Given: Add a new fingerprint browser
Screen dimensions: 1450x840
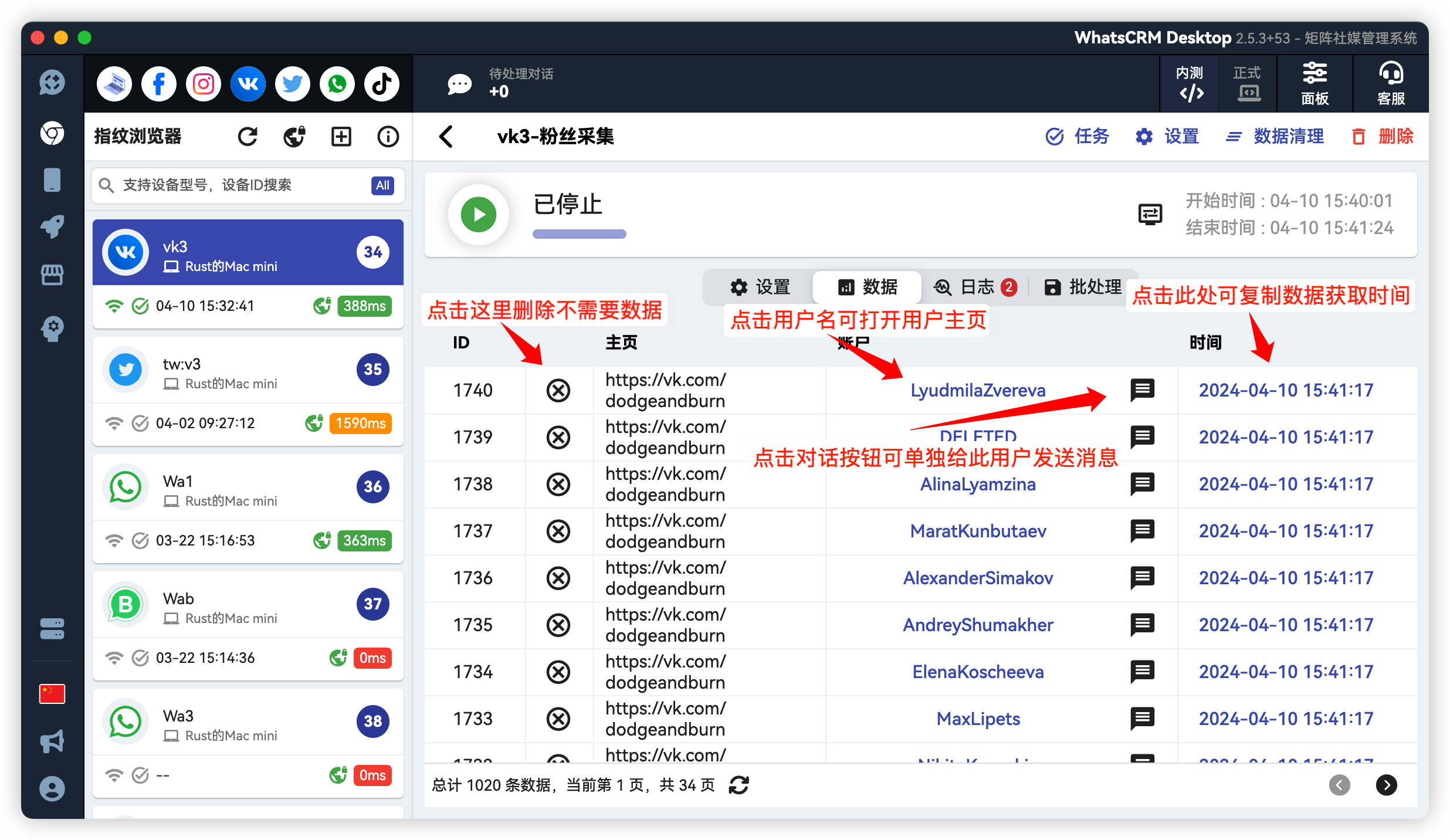Looking at the screenshot, I should click(341, 136).
